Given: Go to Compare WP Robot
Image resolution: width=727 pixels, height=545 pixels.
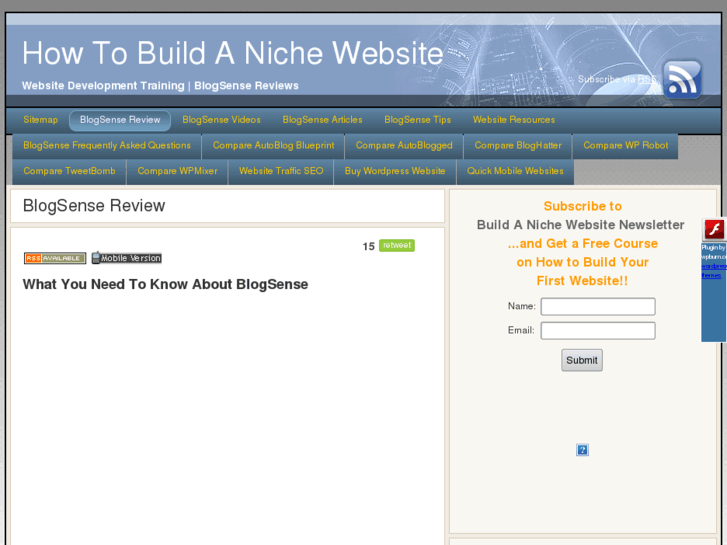Looking at the screenshot, I should point(625,146).
